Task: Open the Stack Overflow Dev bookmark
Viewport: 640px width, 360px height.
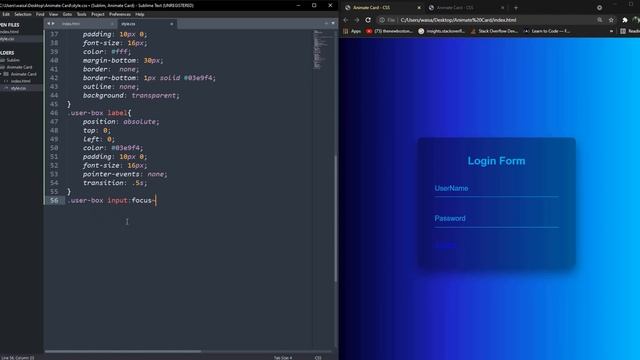Action: 494,31
